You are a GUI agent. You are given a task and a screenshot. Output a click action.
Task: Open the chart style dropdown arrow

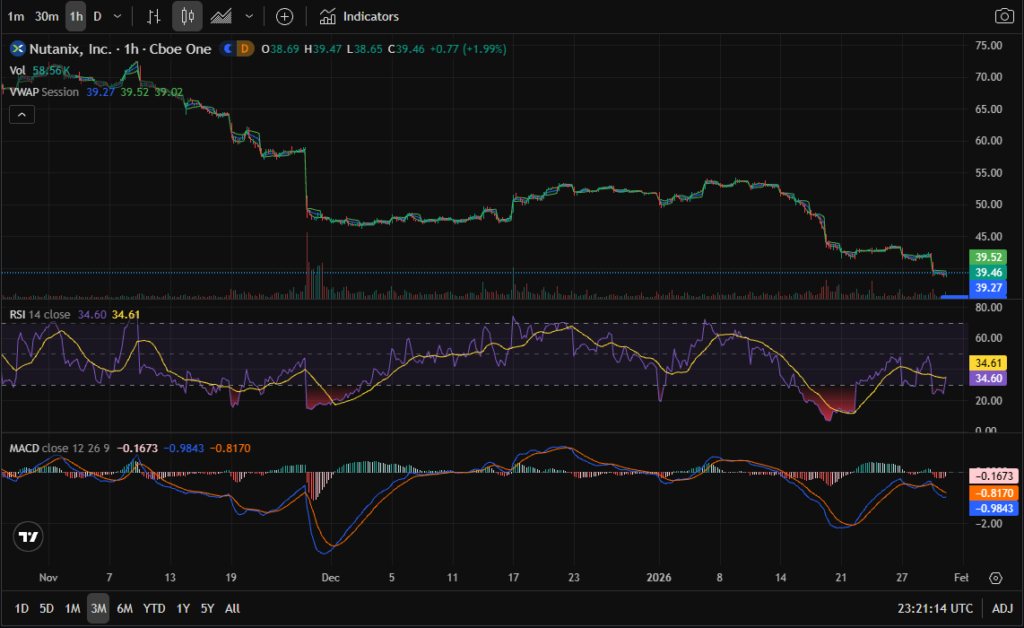click(x=249, y=16)
